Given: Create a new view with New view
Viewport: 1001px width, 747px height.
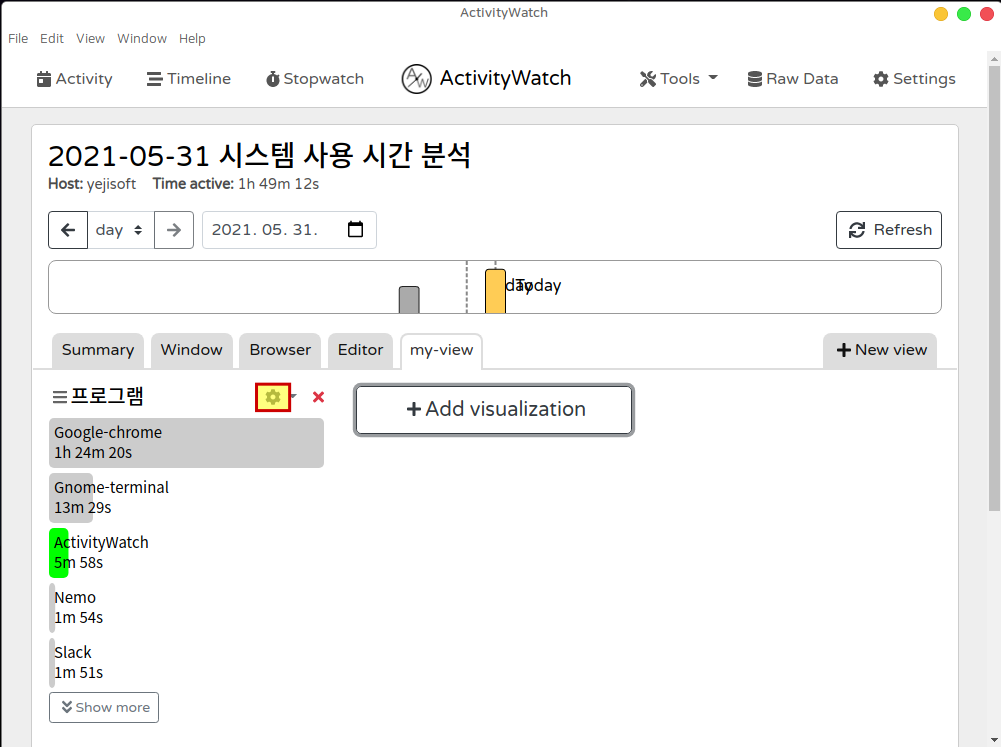Looking at the screenshot, I should point(880,350).
